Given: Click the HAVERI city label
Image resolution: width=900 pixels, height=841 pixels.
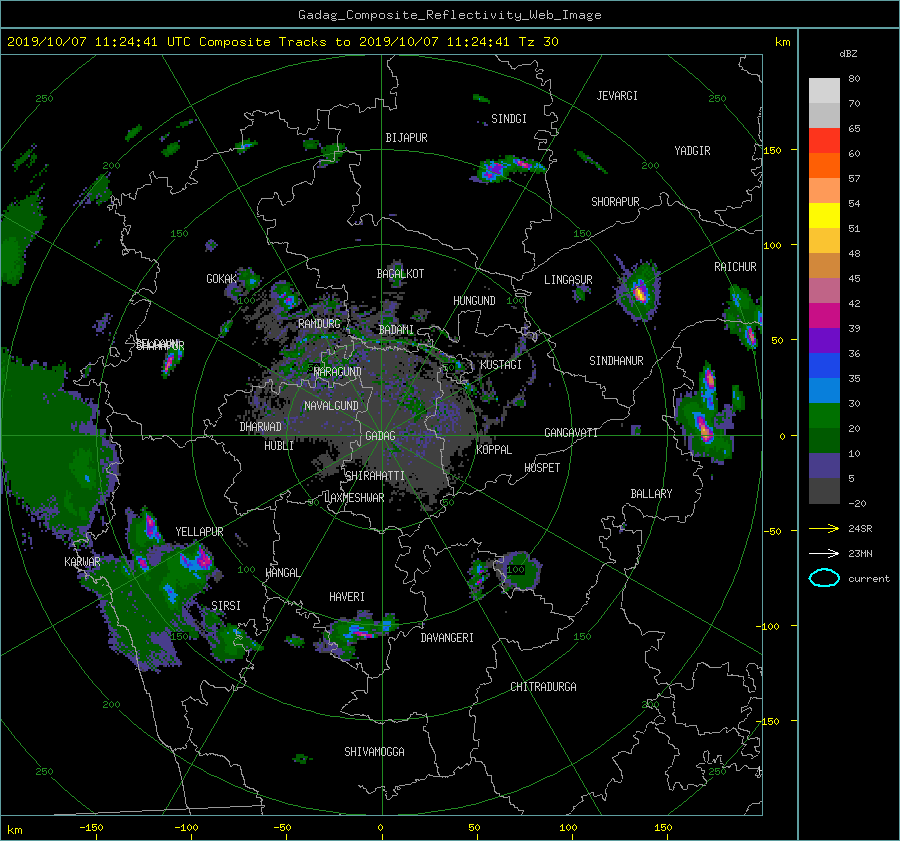Looking at the screenshot, I should (x=347, y=598).
